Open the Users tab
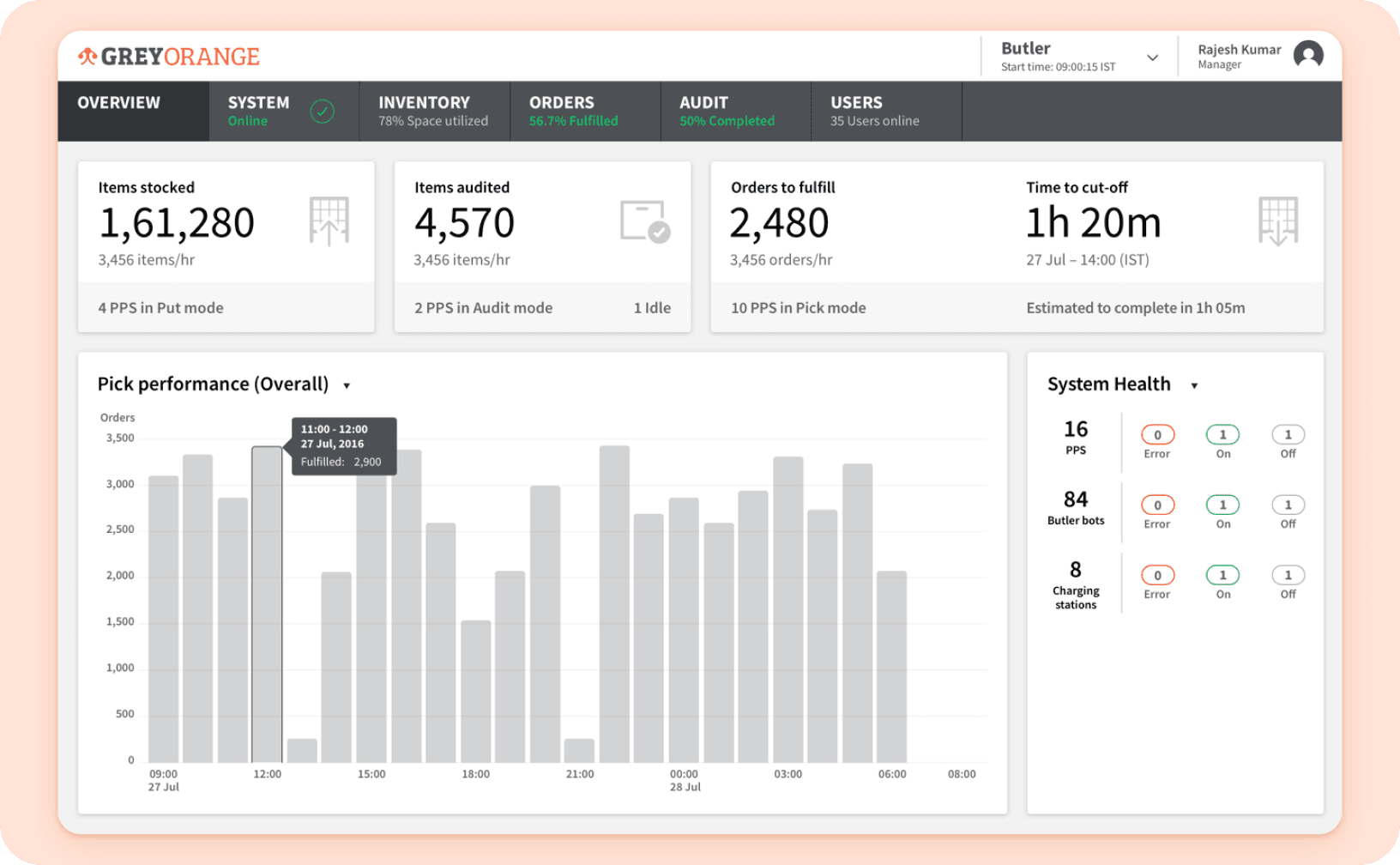1400x865 pixels. [874, 111]
